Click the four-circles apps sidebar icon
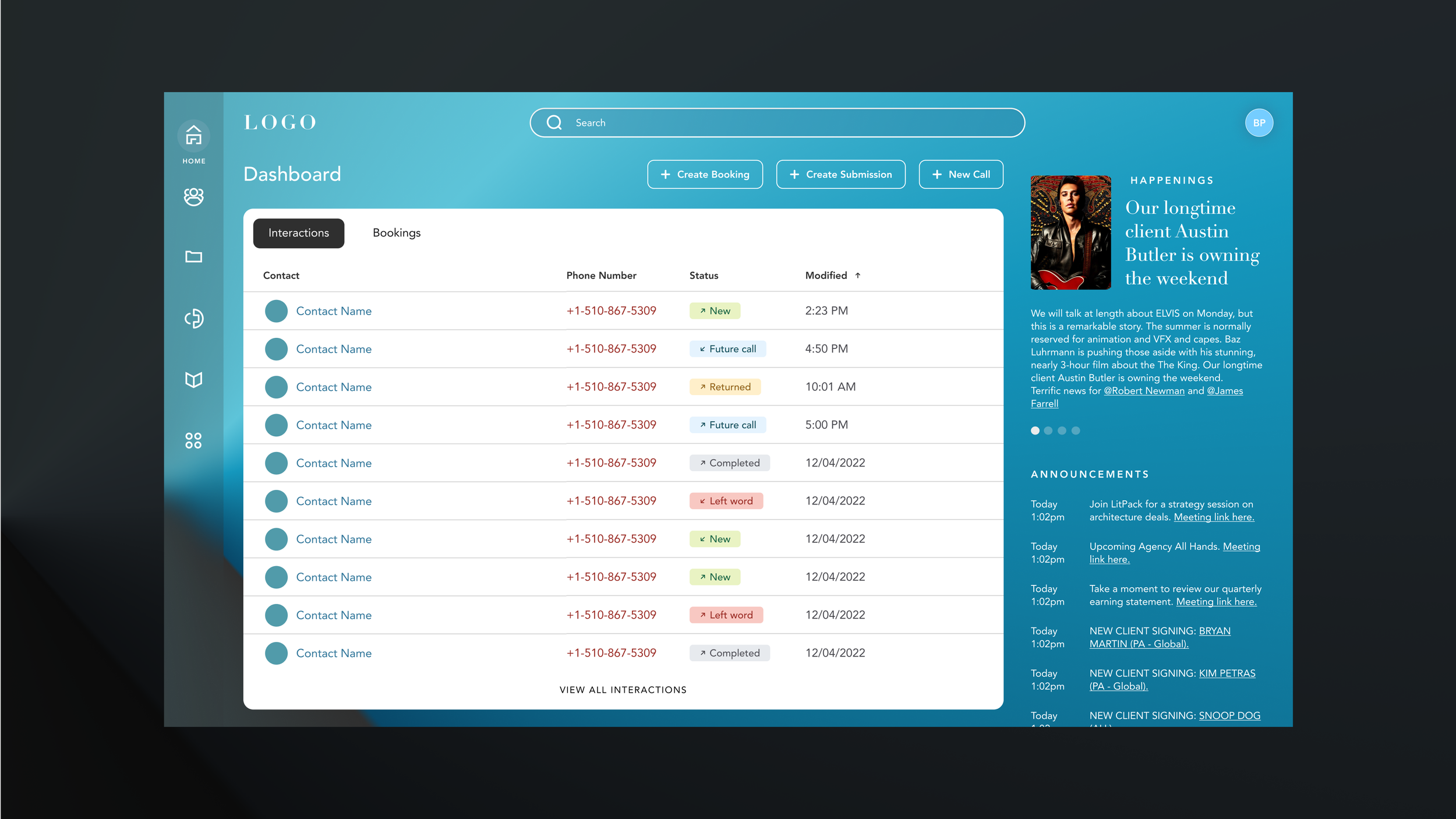Screen dimensions: 1456x819 193,440
